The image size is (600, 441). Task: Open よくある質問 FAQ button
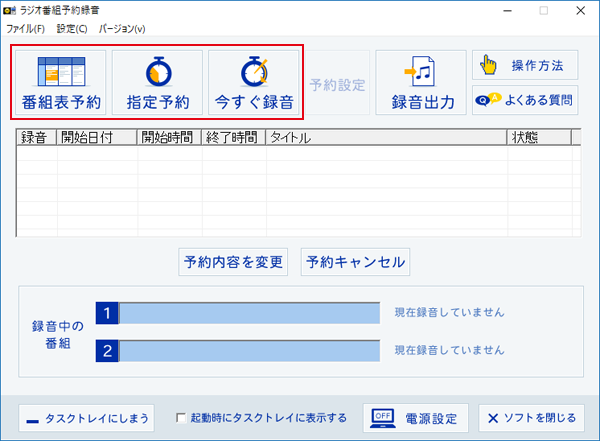point(525,100)
